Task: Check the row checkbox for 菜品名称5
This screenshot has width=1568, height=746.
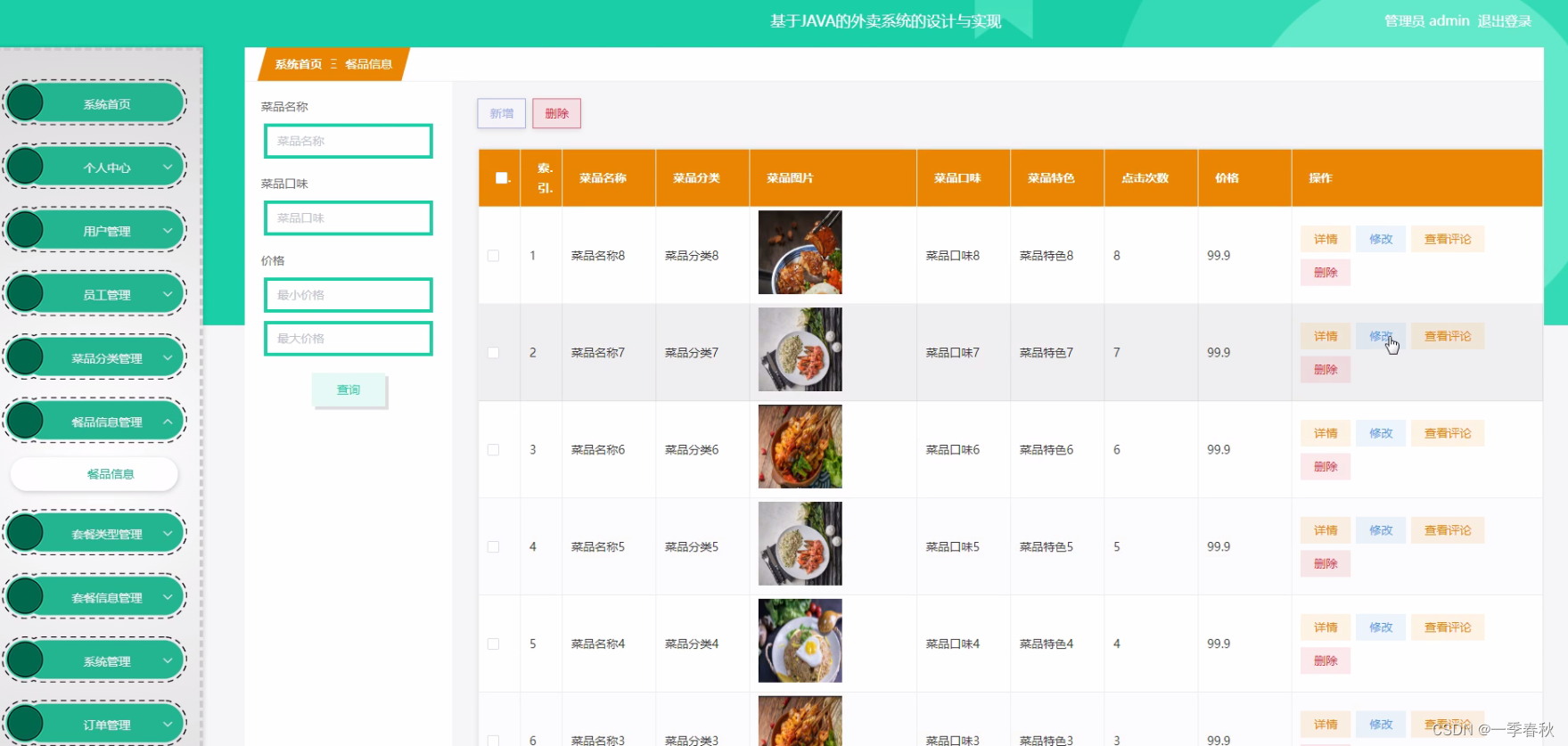Action: pos(493,547)
